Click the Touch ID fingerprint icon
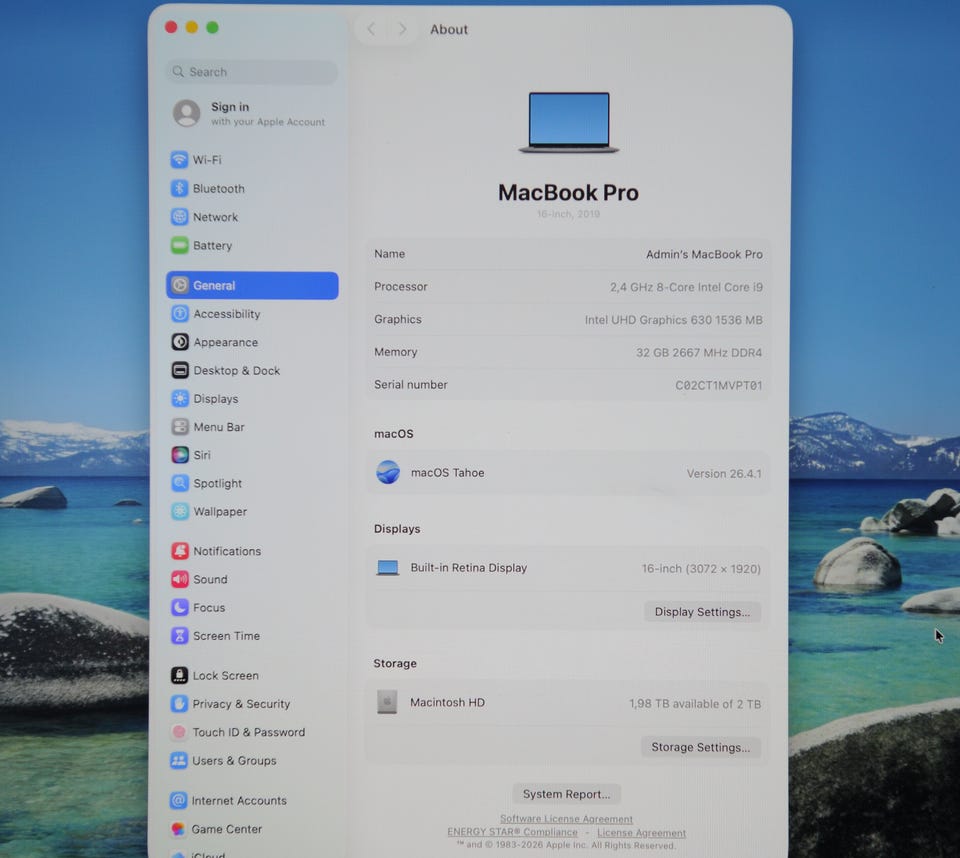The height and width of the screenshot is (858, 960). coord(179,732)
